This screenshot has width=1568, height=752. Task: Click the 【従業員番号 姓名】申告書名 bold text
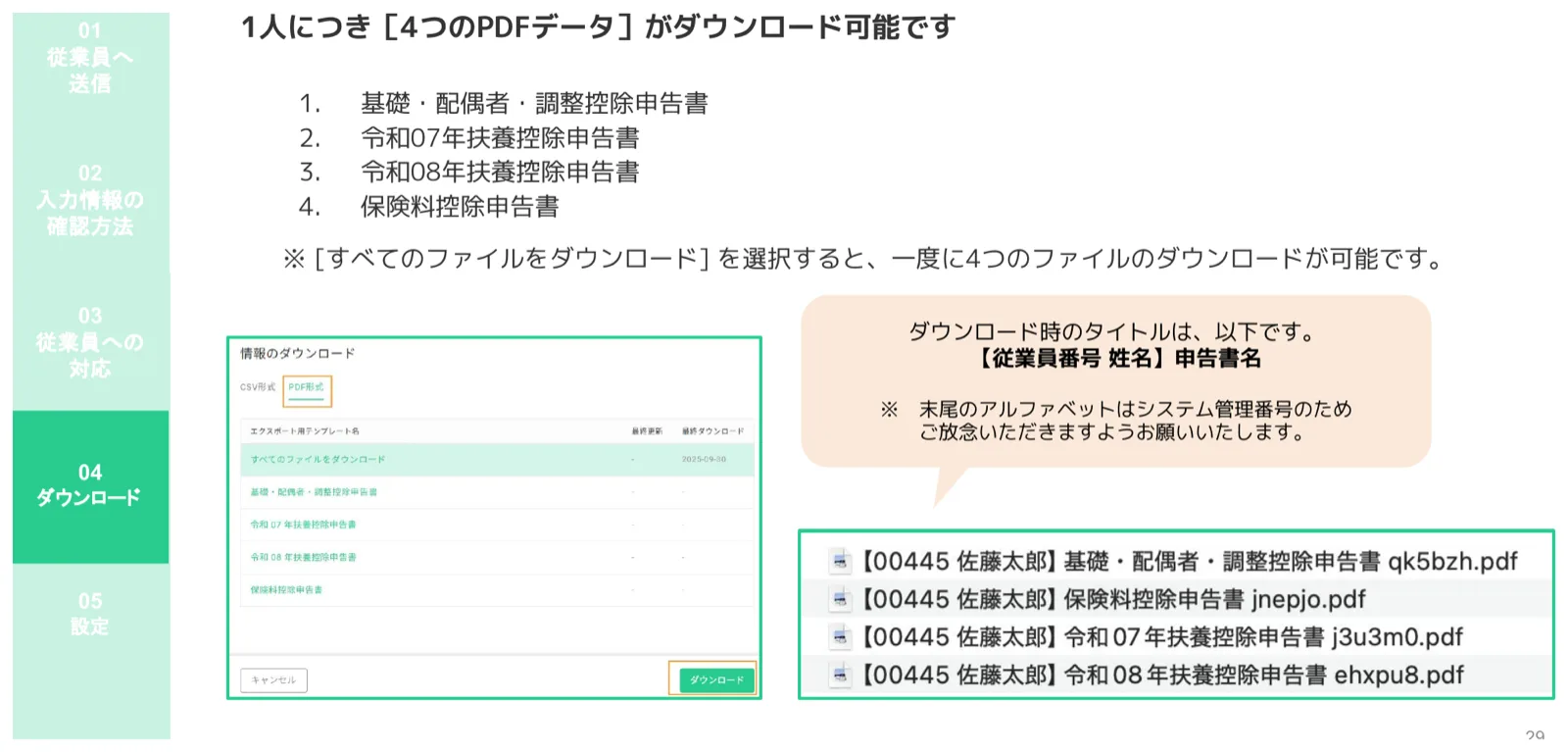[x=1118, y=359]
